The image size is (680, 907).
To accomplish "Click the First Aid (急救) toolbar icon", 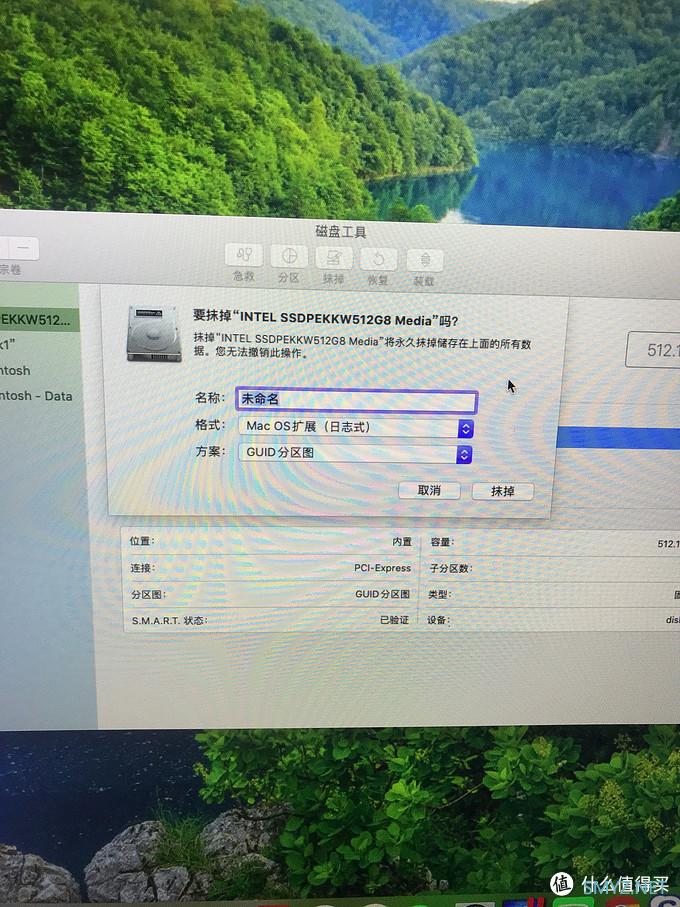I will click(x=244, y=255).
